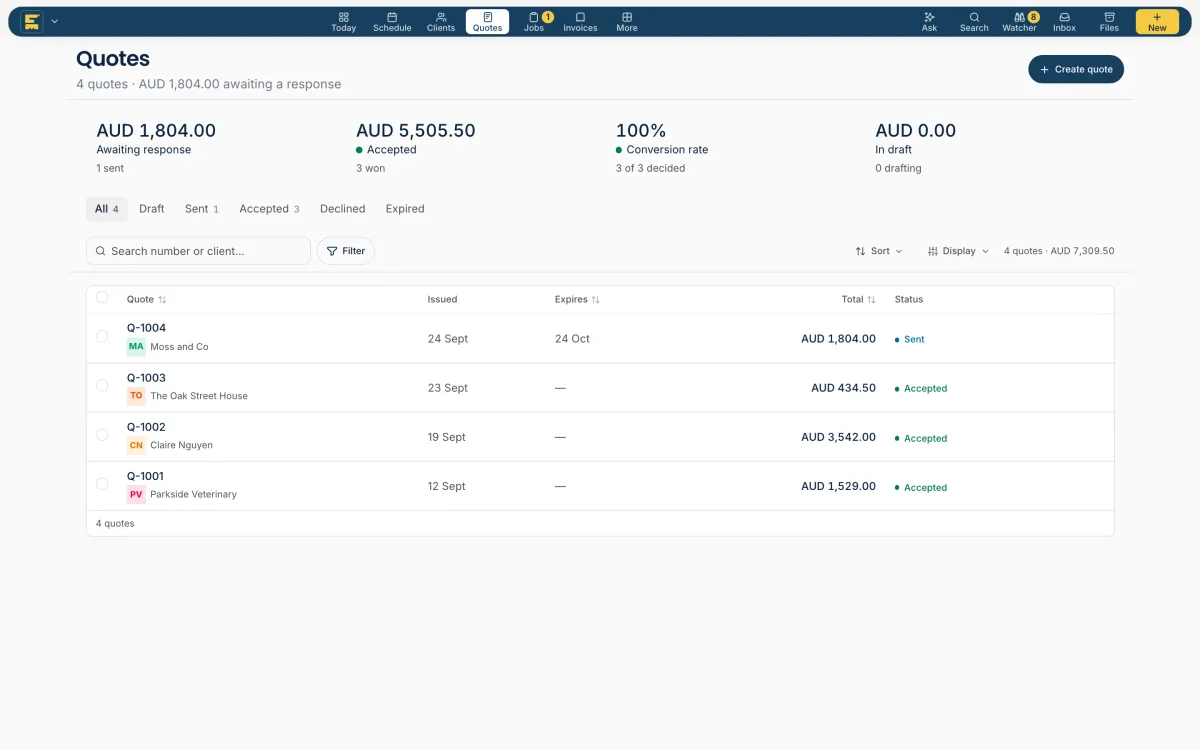The width and height of the screenshot is (1200, 750).
Task: Switch to the Draft tab
Action: pos(152,209)
